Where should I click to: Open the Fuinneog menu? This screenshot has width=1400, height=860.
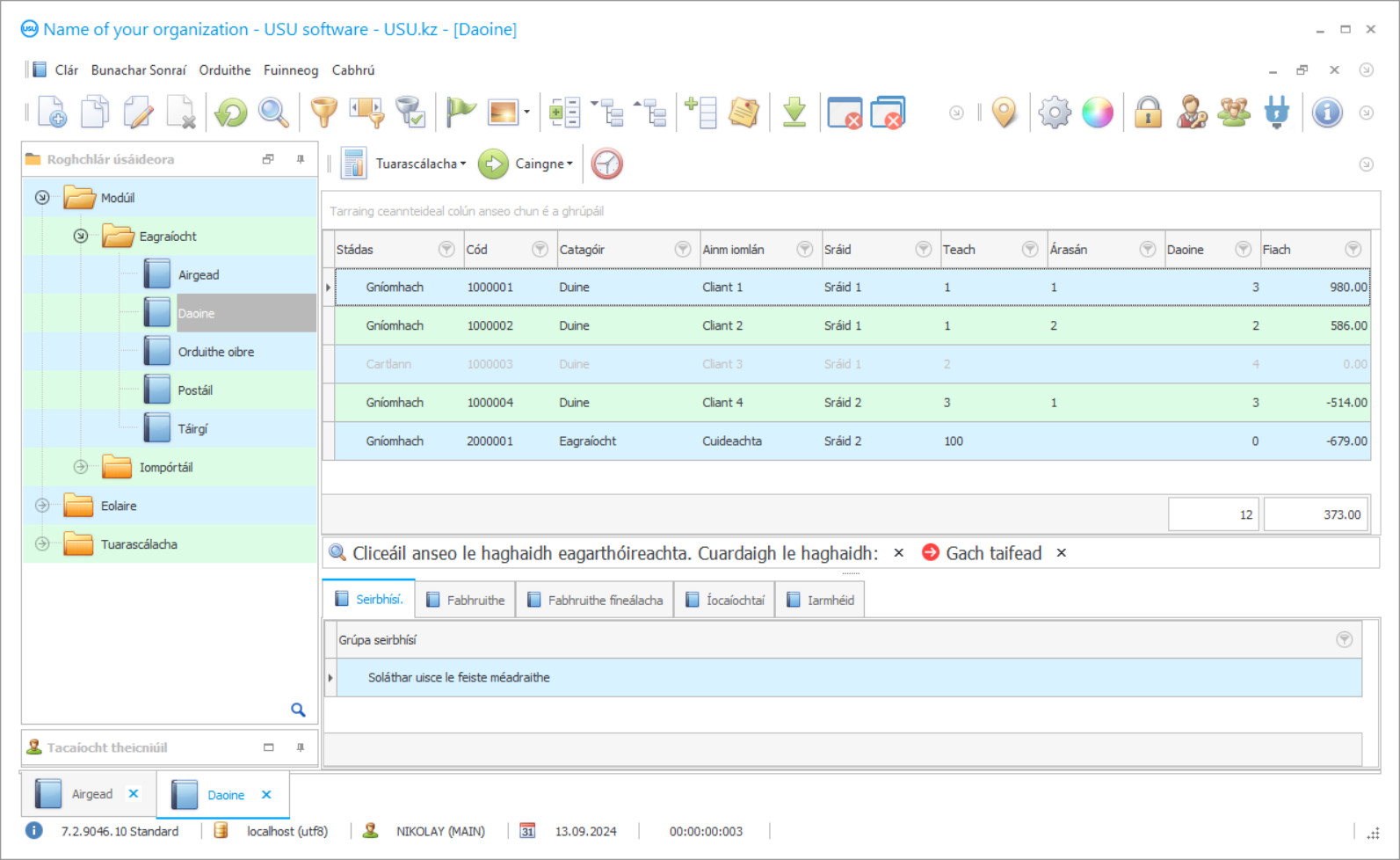(291, 70)
